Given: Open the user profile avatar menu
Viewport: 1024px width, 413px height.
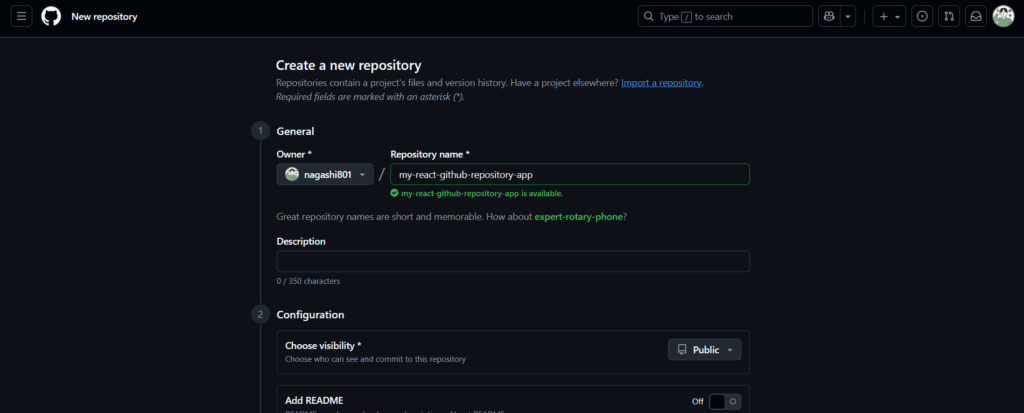Looking at the screenshot, I should click(x=1003, y=17).
